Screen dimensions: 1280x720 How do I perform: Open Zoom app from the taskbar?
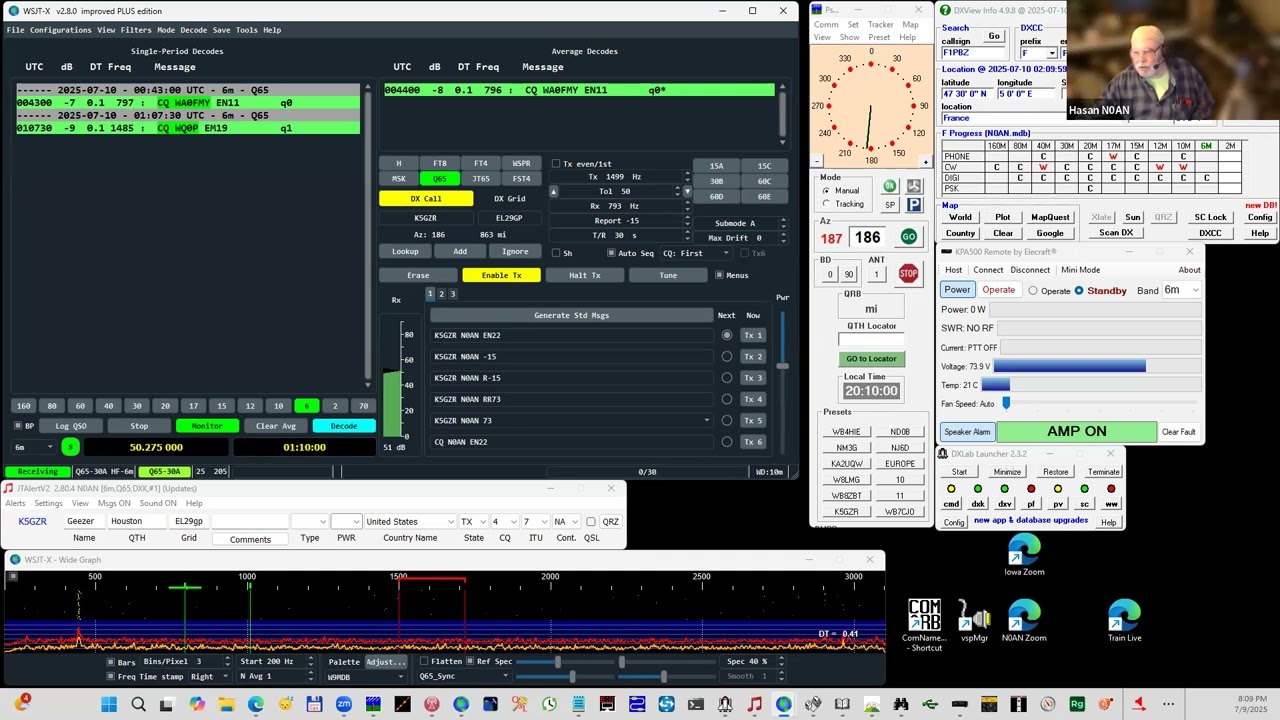click(x=344, y=705)
